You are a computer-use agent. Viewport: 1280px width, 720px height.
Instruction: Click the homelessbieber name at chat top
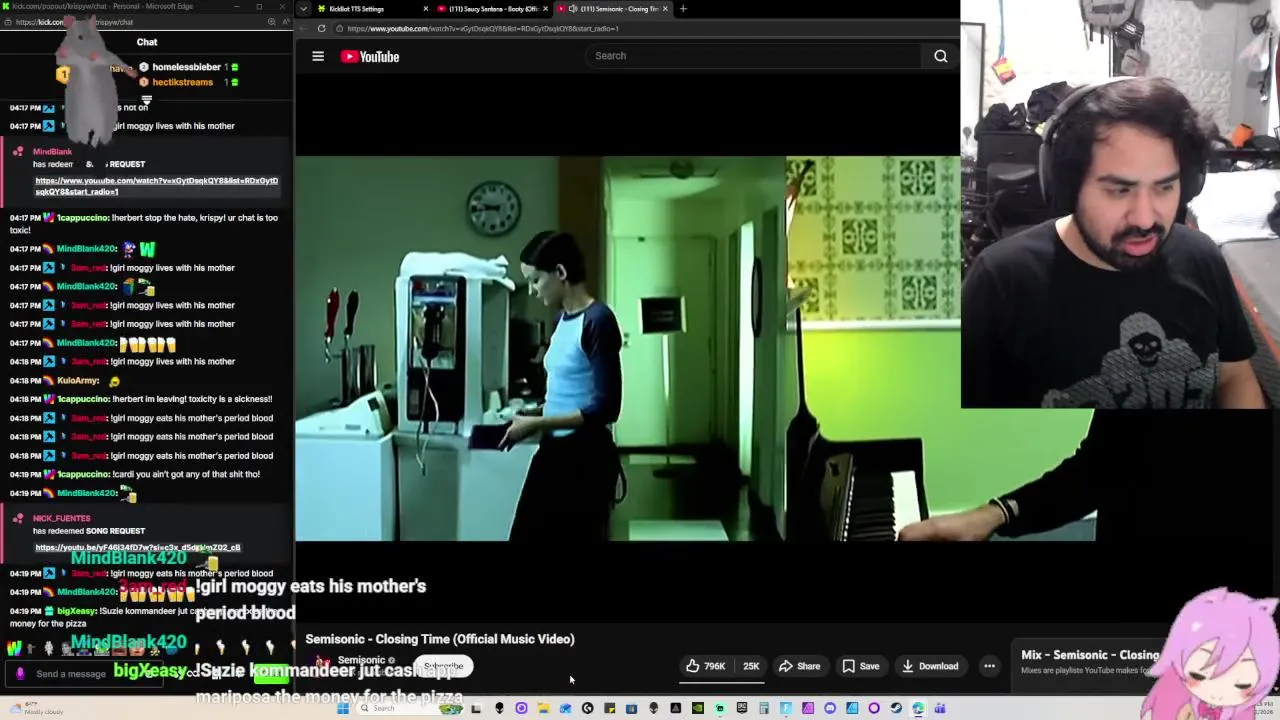coord(186,67)
